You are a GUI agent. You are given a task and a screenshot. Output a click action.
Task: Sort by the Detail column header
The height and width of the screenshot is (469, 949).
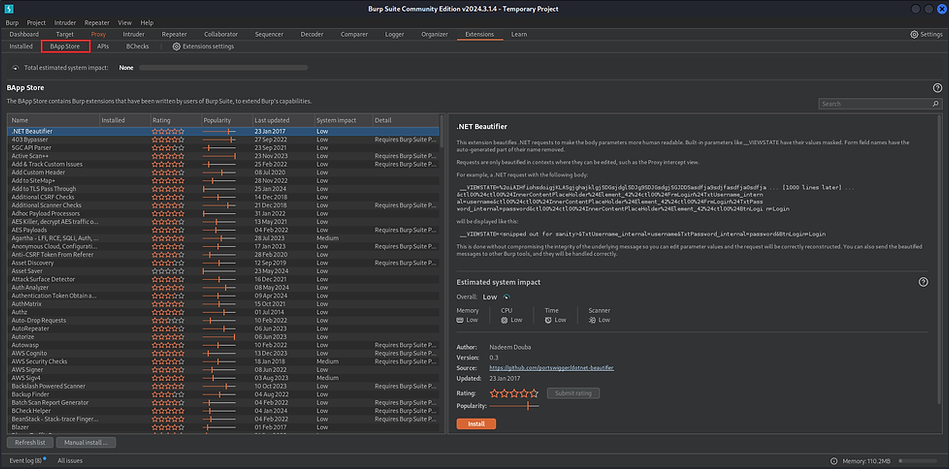pos(406,120)
